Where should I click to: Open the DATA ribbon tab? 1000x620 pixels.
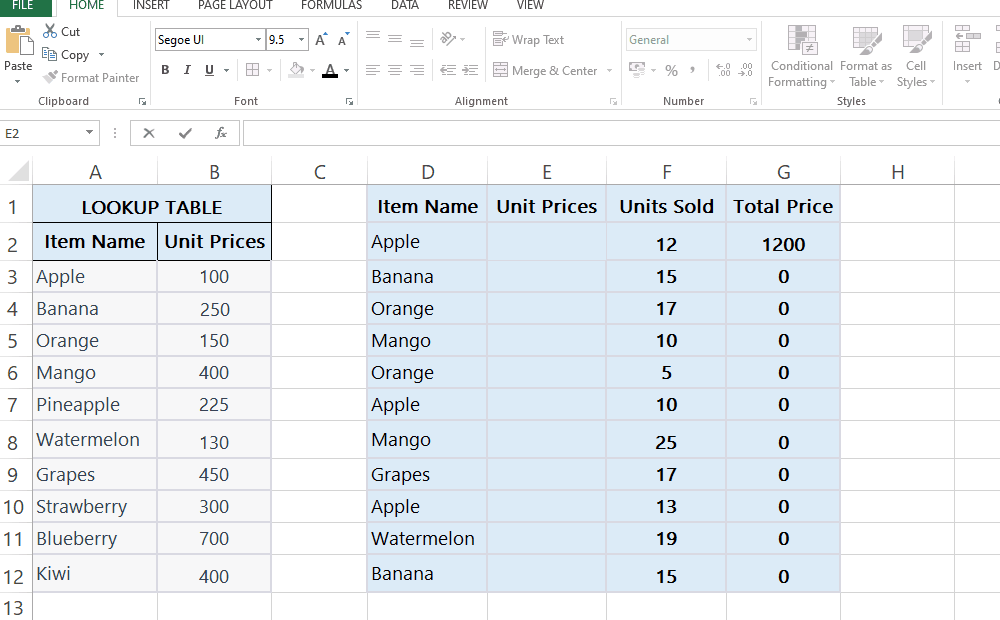pos(405,6)
